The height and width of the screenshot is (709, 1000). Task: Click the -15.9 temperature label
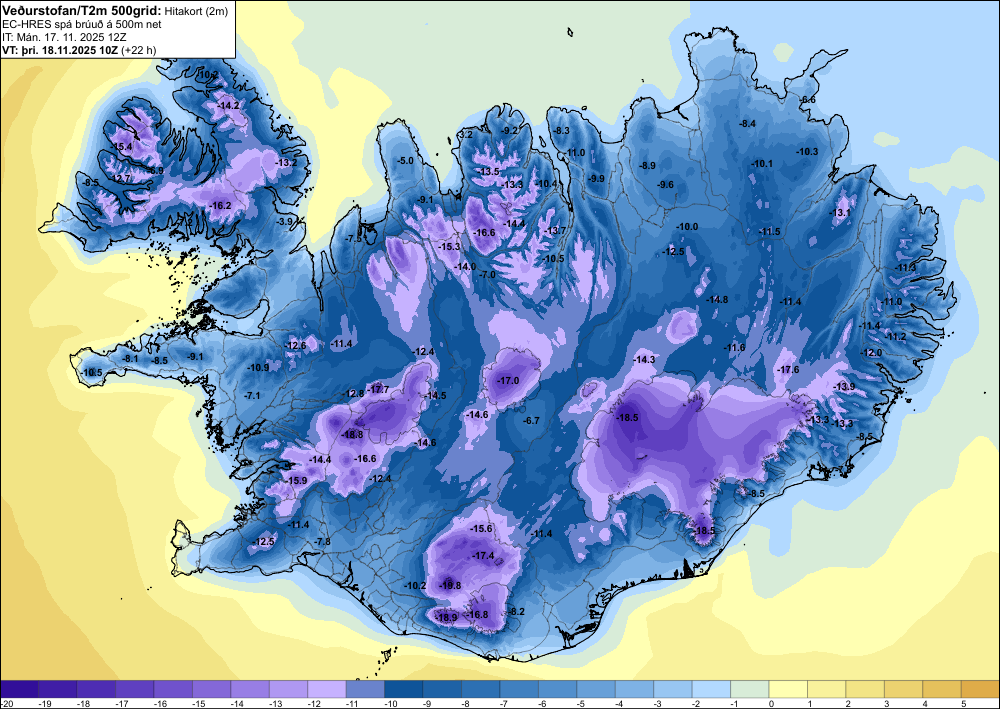[x=297, y=480]
